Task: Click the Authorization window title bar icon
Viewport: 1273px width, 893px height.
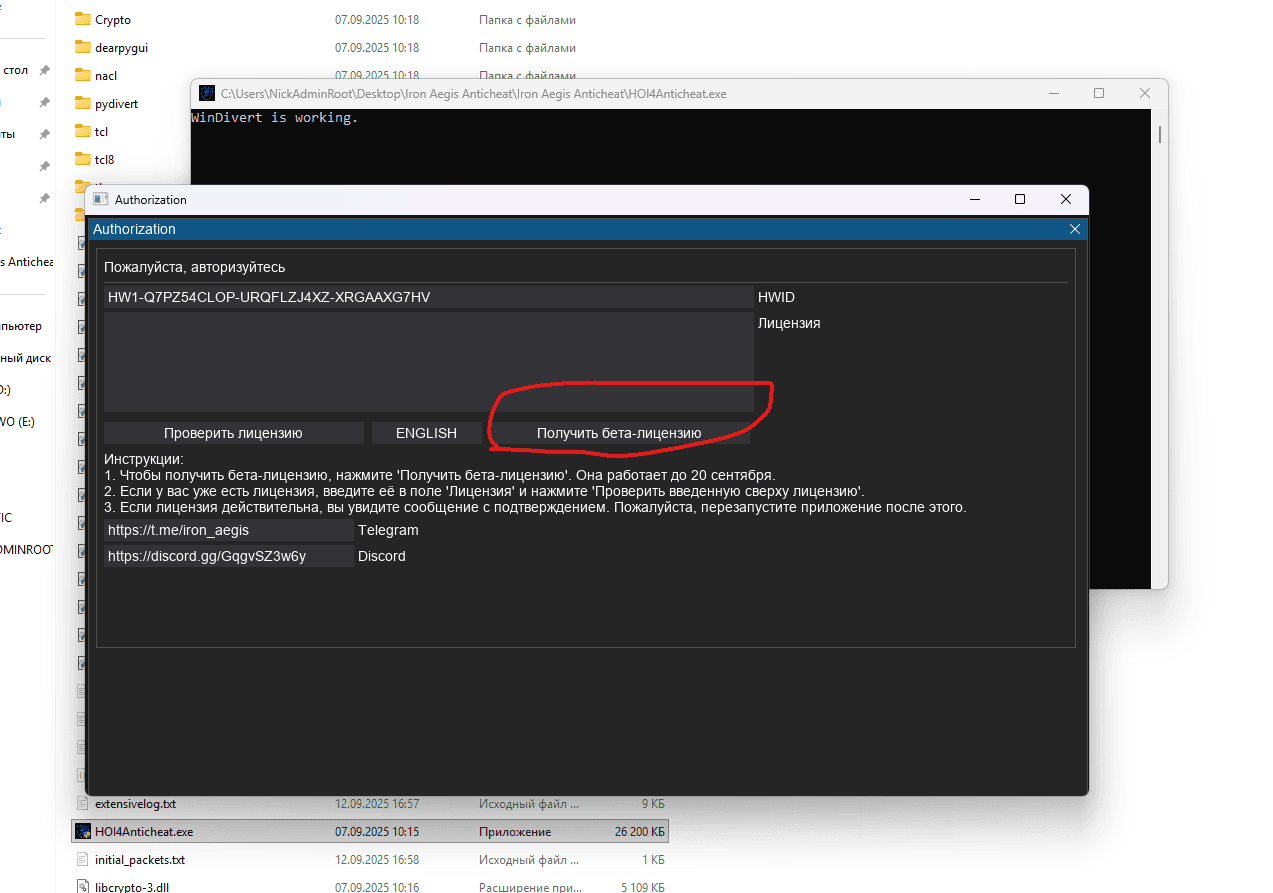Action: click(x=100, y=199)
